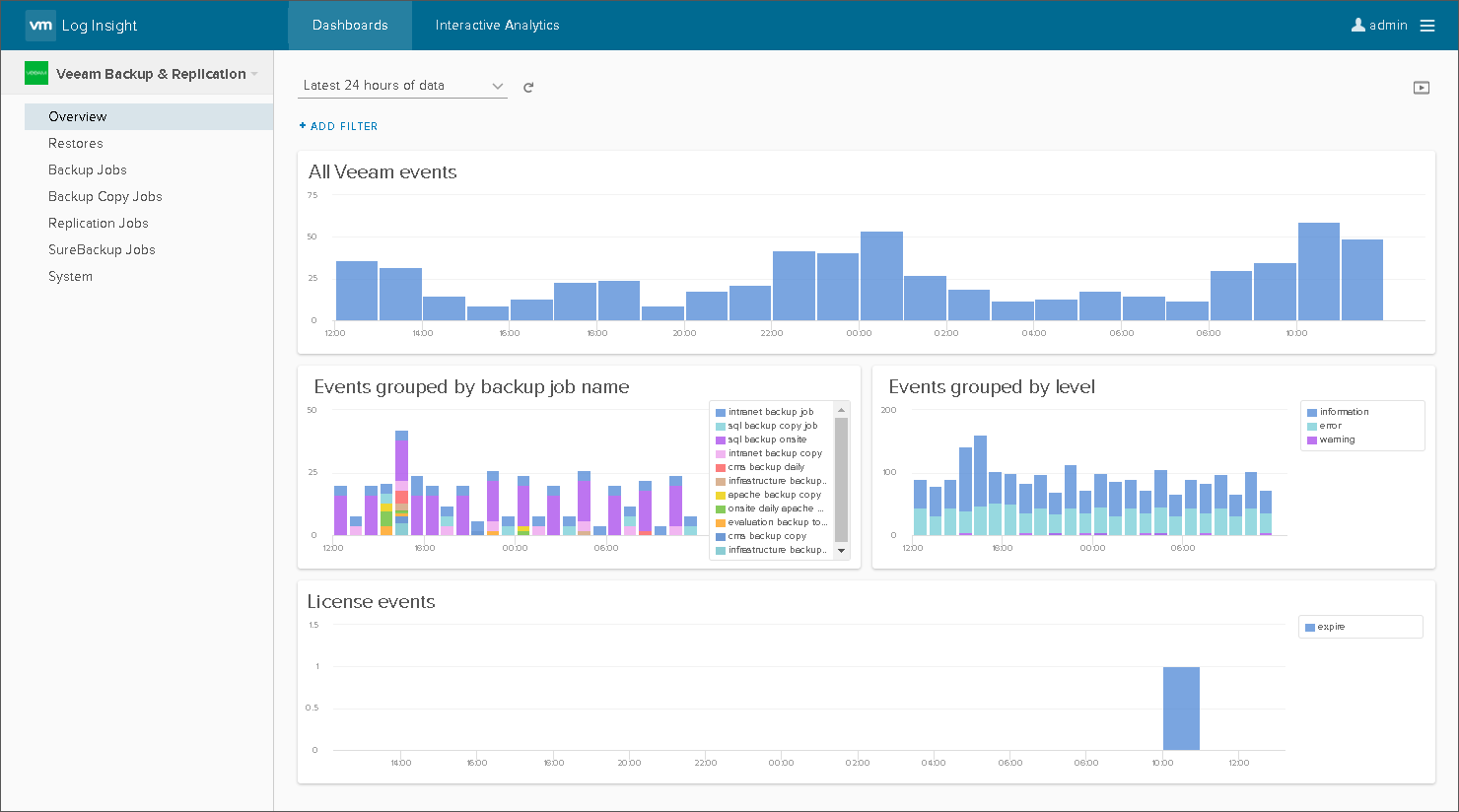The image size is (1459, 812).
Task: Start dashboard presentation mode icon
Action: point(1421,88)
